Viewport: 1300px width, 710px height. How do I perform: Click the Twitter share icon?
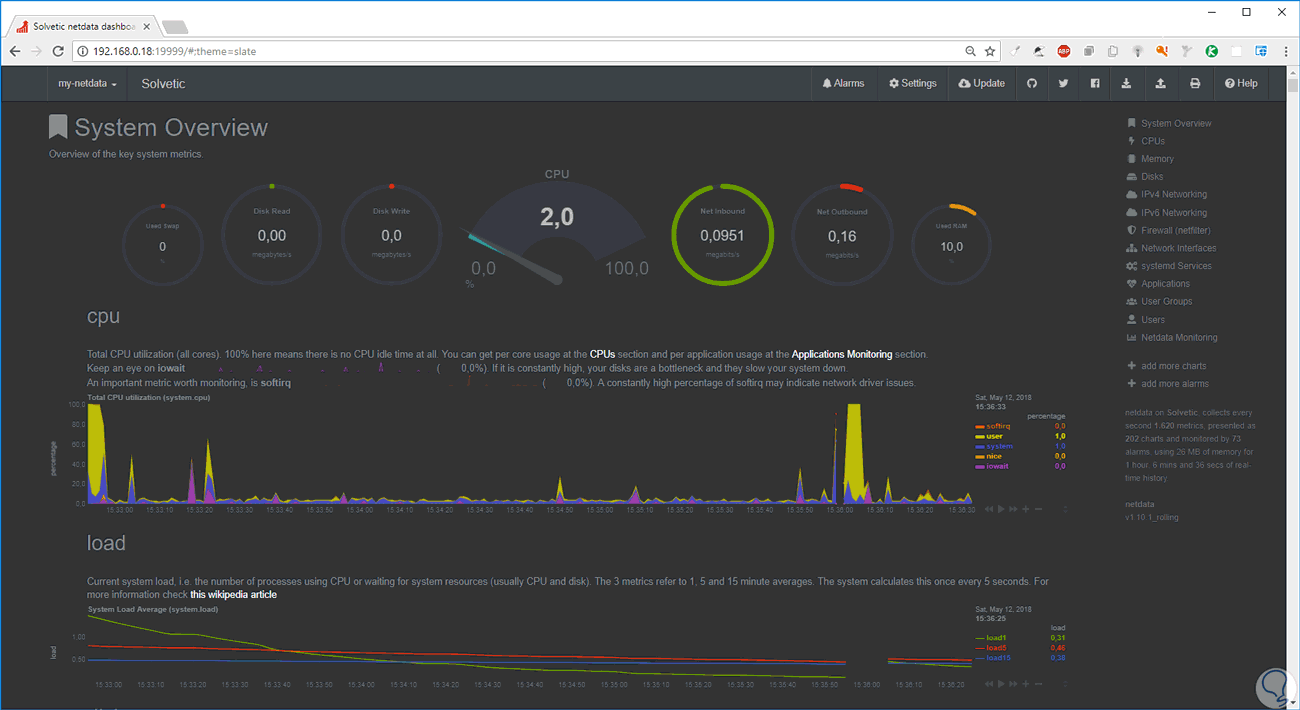click(x=1063, y=84)
